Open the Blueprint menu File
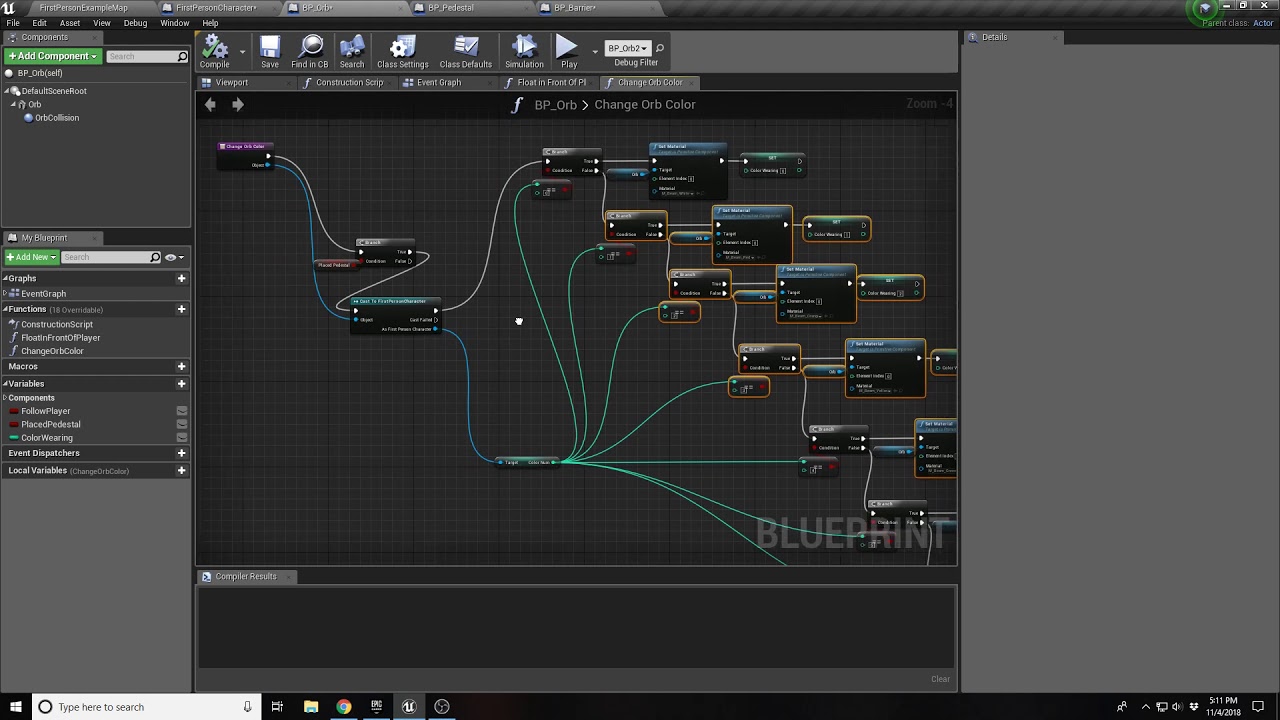Image resolution: width=1280 pixels, height=720 pixels. pos(13,23)
